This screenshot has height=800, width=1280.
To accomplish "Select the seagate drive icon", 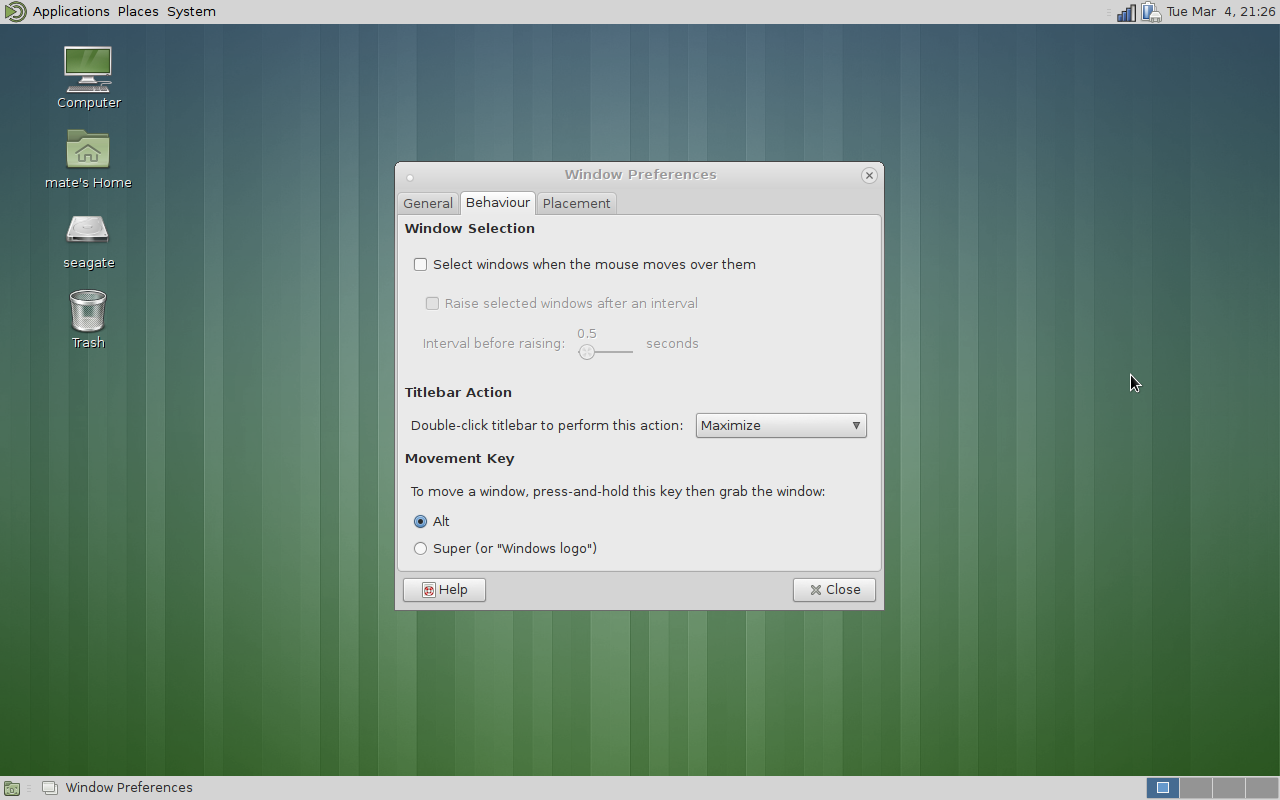I will click(x=88, y=230).
